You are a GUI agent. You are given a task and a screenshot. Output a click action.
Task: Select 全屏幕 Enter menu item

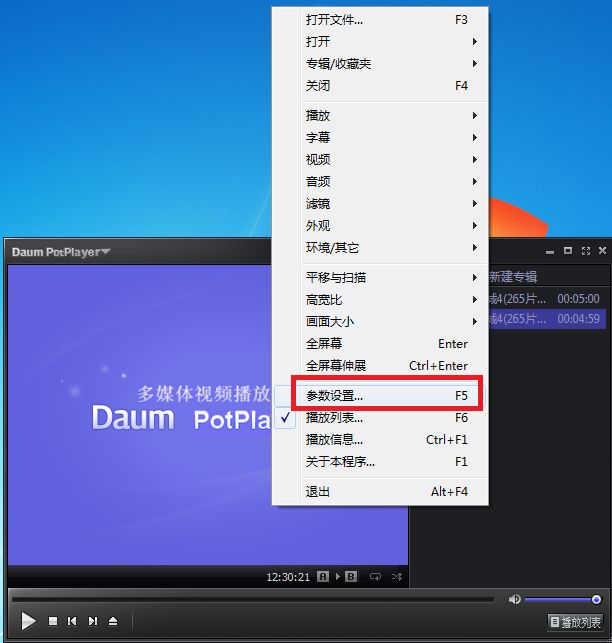[x=380, y=344]
